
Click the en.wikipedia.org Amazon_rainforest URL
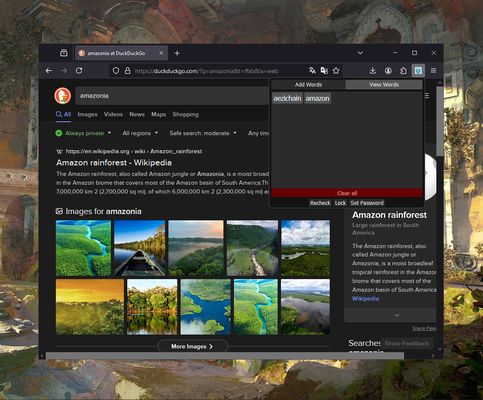134,151
